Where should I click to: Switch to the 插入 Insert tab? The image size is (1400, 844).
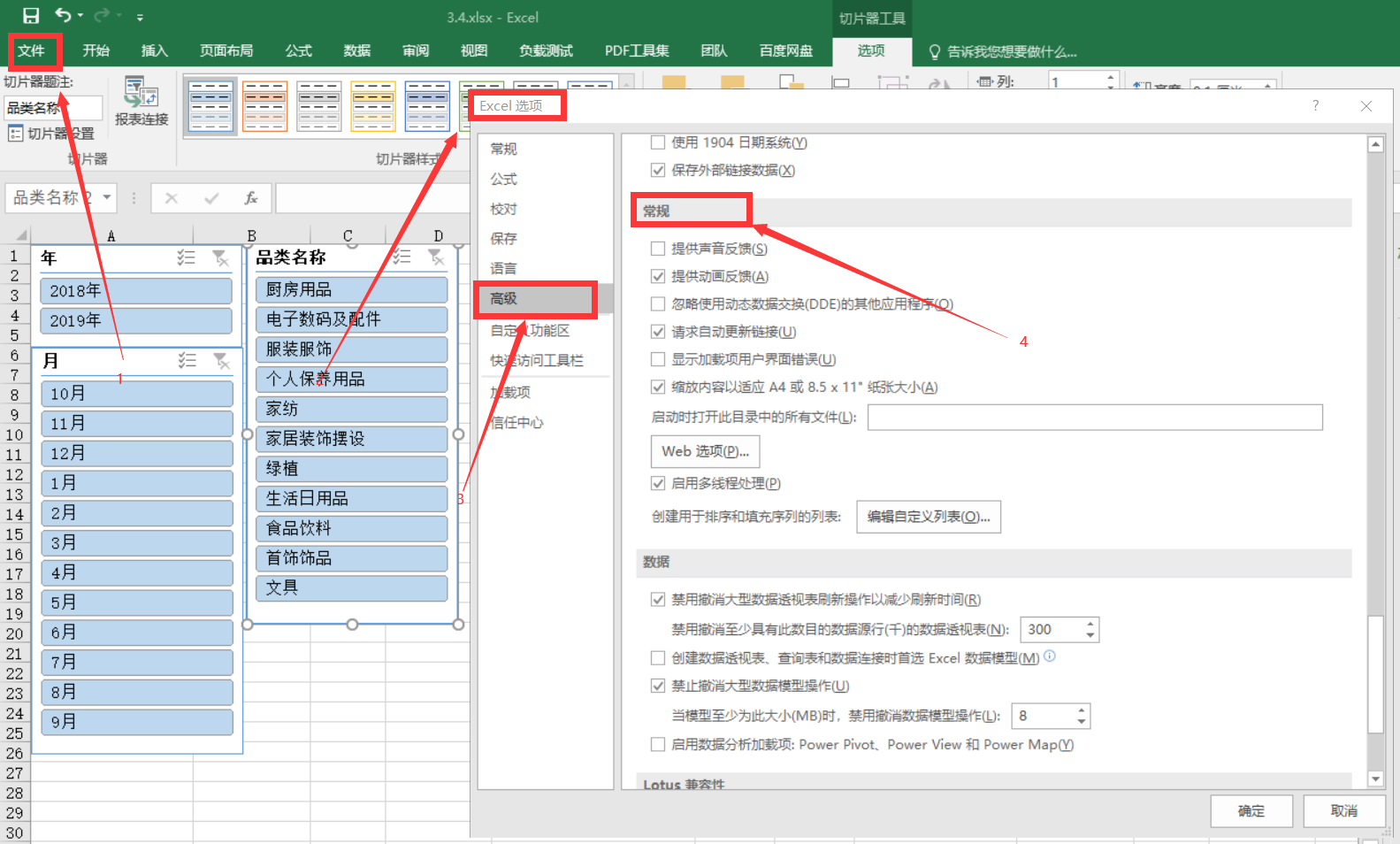click(x=155, y=50)
